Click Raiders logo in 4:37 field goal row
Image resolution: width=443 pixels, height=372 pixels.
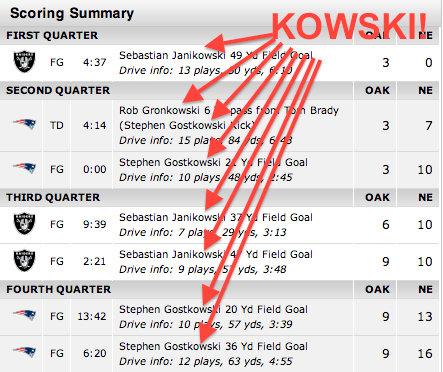pos(24,62)
